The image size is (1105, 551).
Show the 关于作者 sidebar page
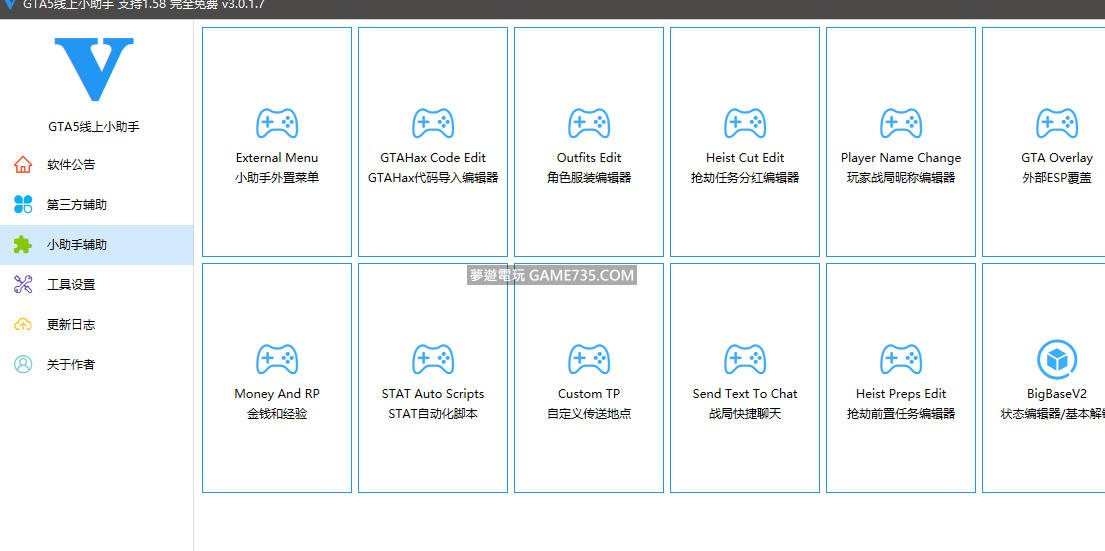click(97, 364)
